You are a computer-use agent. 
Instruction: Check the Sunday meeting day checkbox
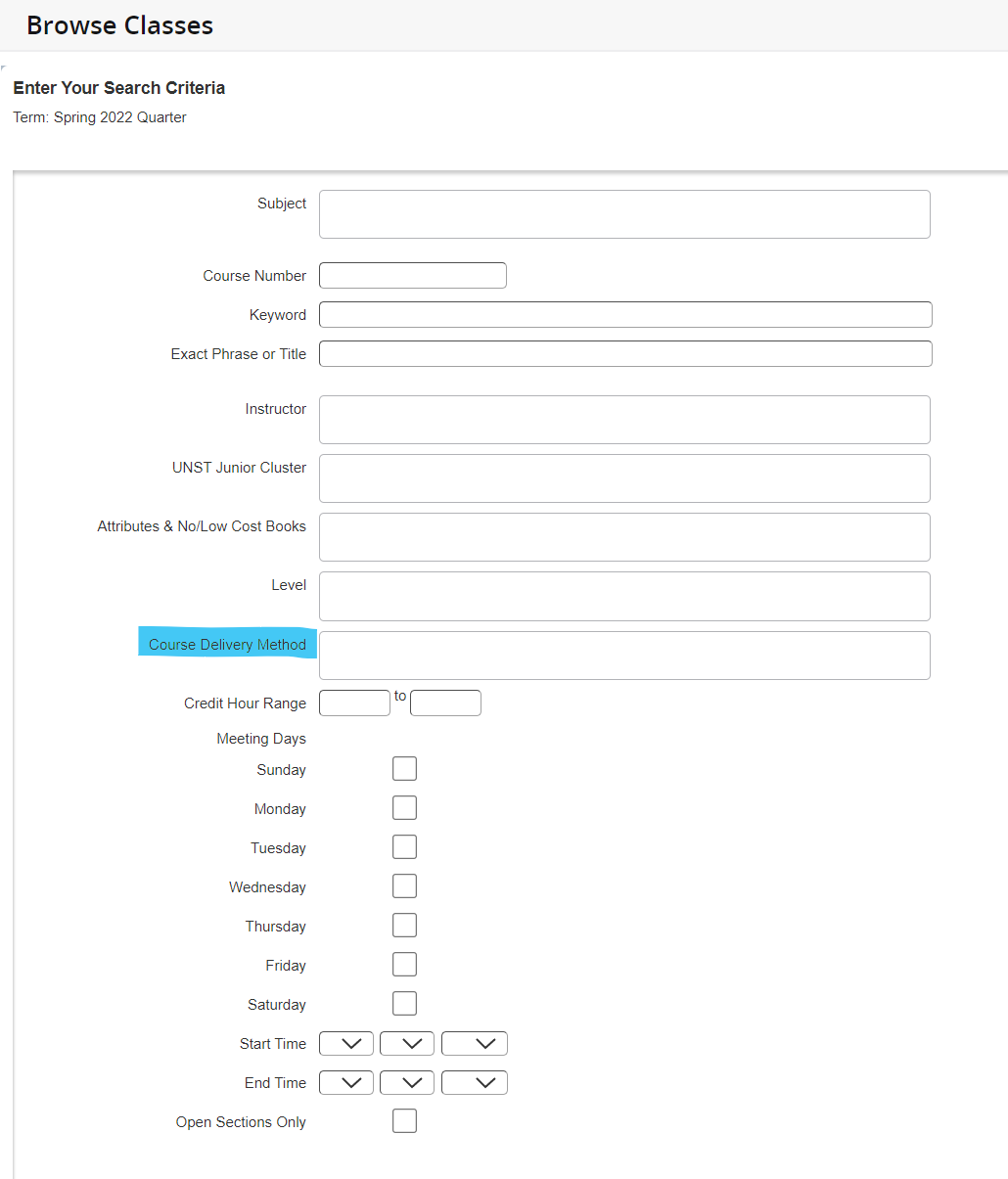click(x=404, y=768)
